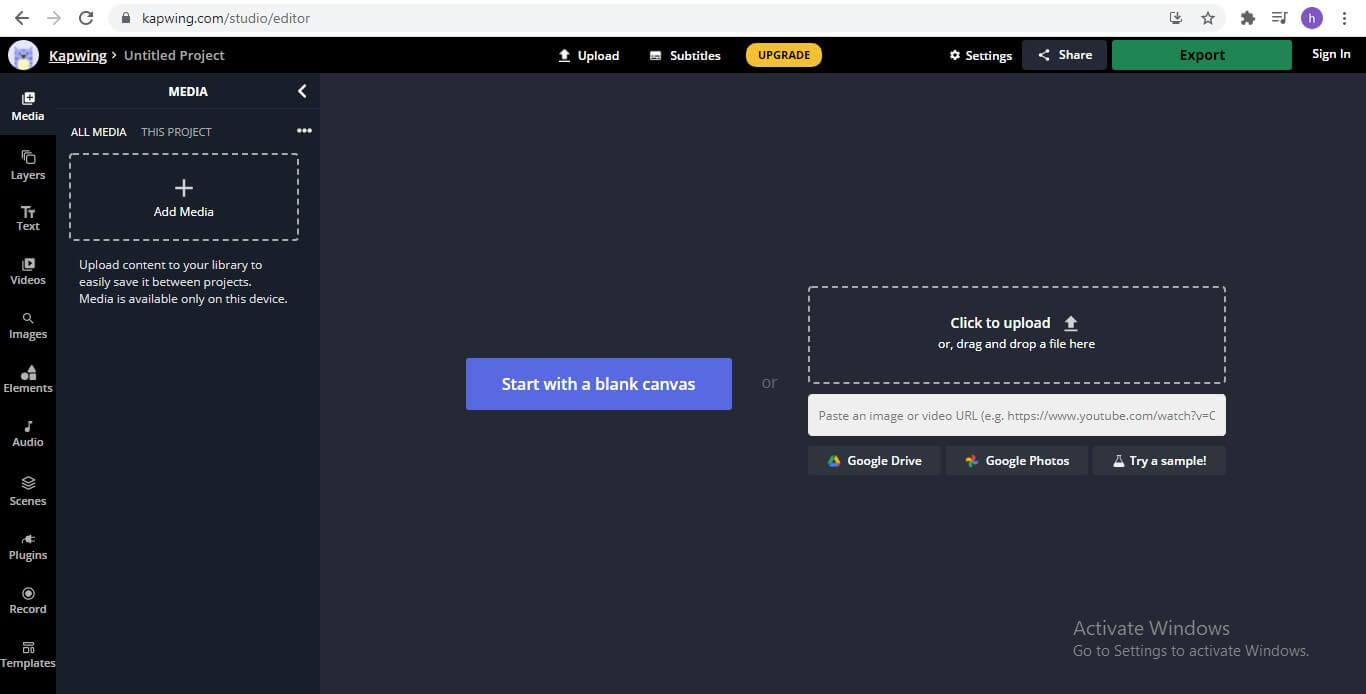Open the Videos sidebar section

point(28,271)
